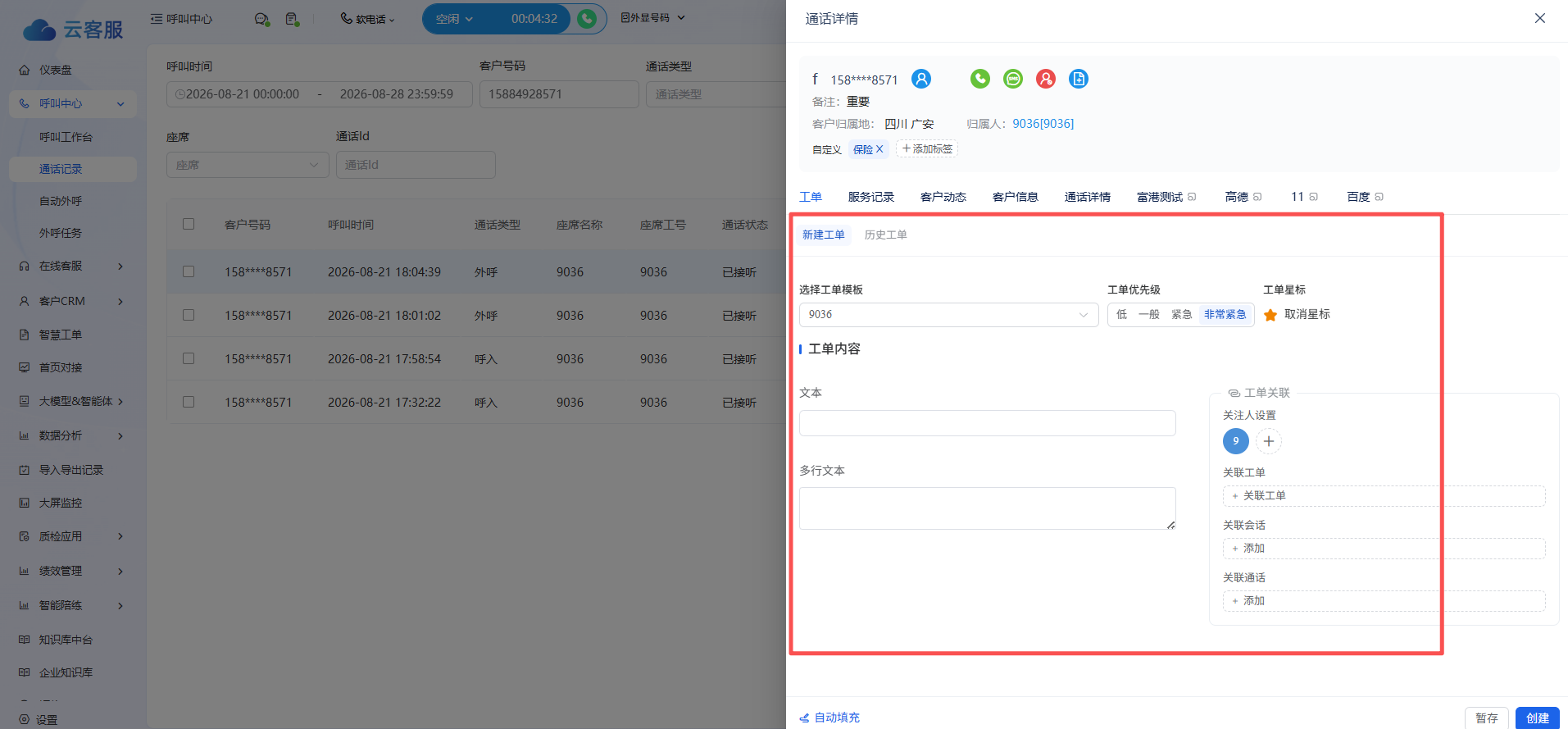Open 导入导出记录 in the sidebar
Image resolution: width=1568 pixels, height=729 pixels.
tap(73, 470)
